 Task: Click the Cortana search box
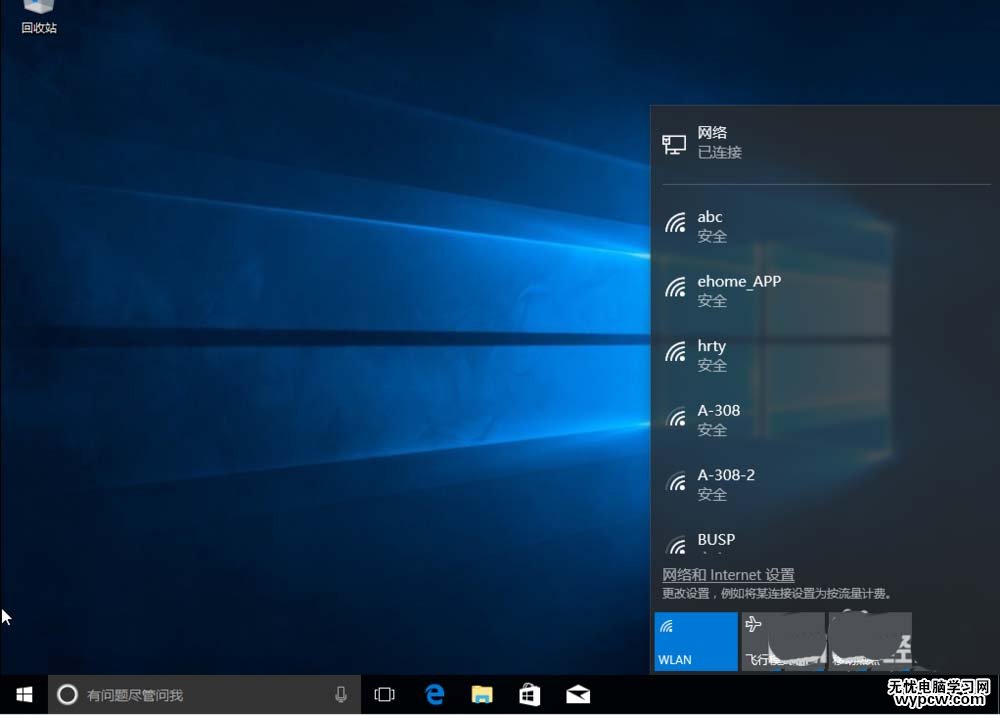click(x=204, y=695)
